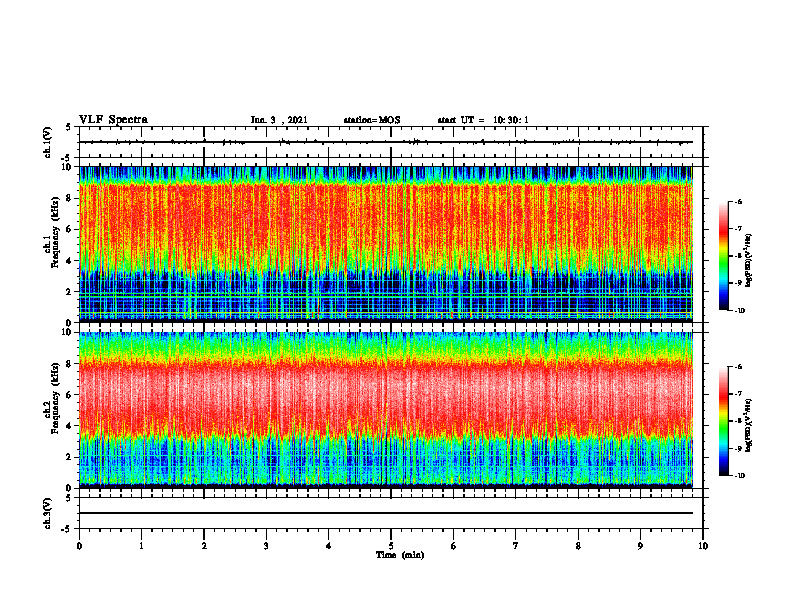
Task: Click the ch.2 spectrogram panel
Action: tap(386, 410)
